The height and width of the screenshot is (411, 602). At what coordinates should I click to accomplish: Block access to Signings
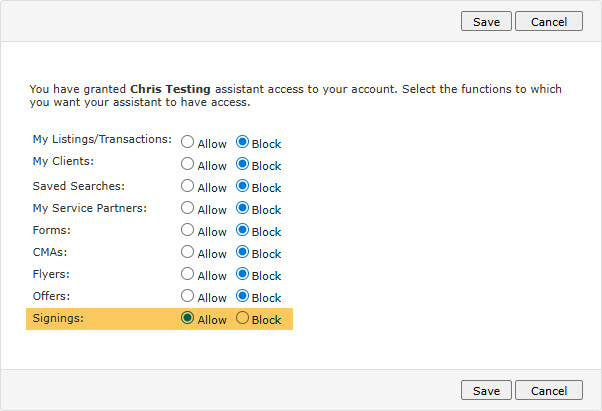point(242,319)
